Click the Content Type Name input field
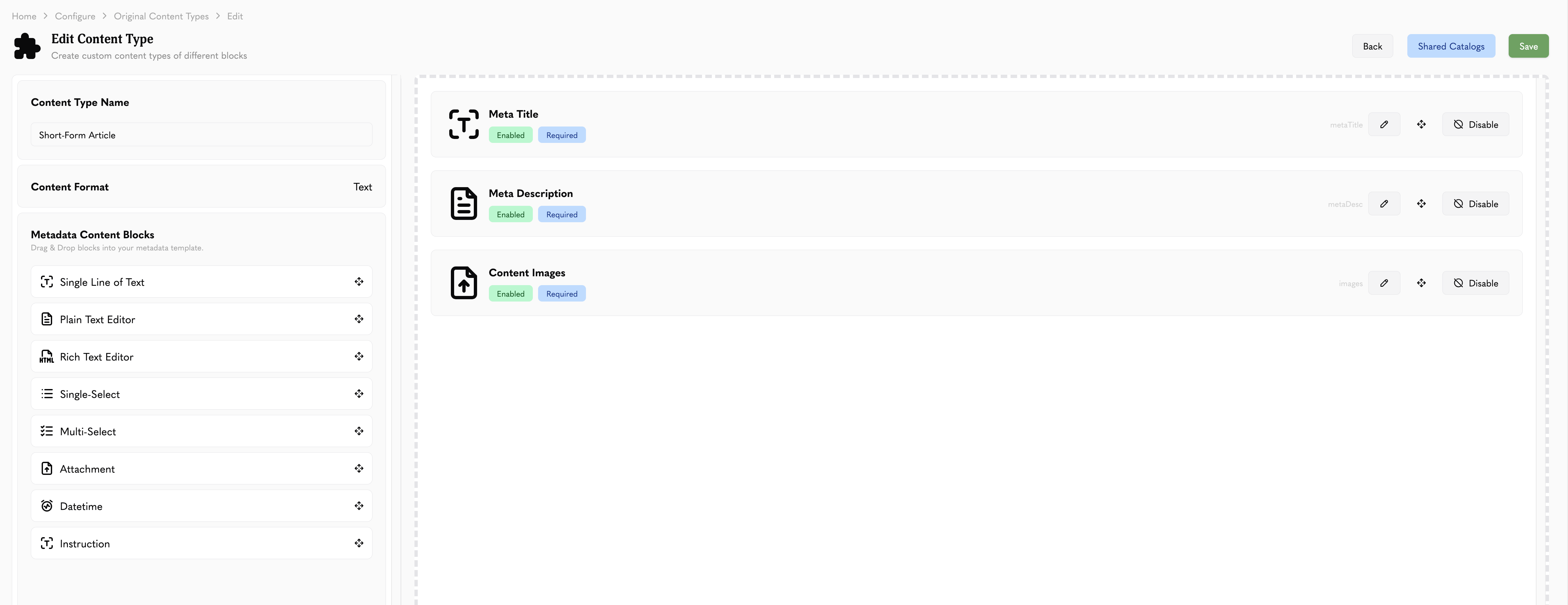This screenshot has width=1568, height=605. click(x=201, y=134)
